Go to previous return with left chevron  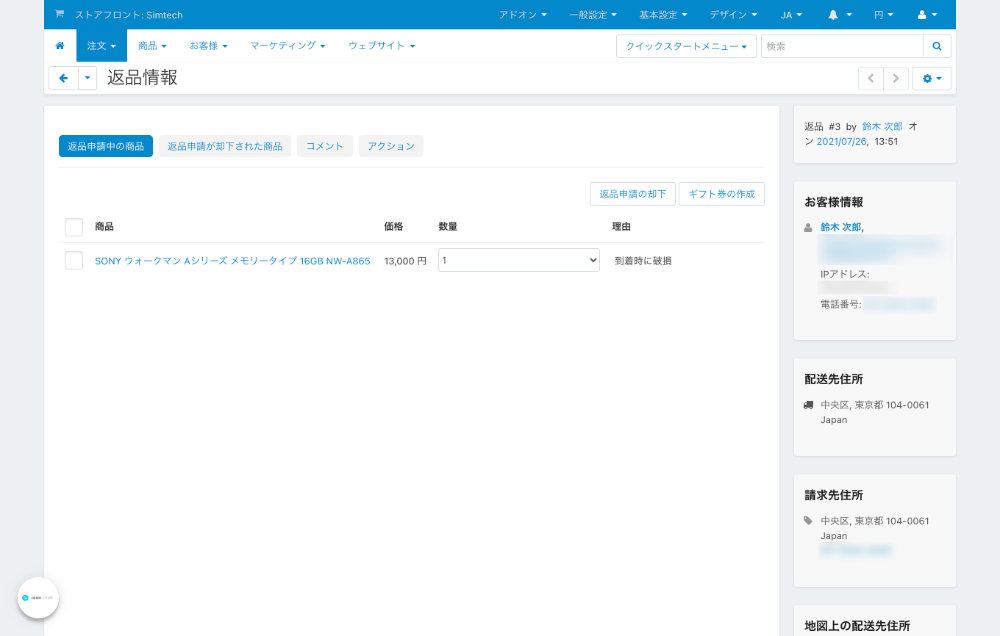(x=871, y=78)
